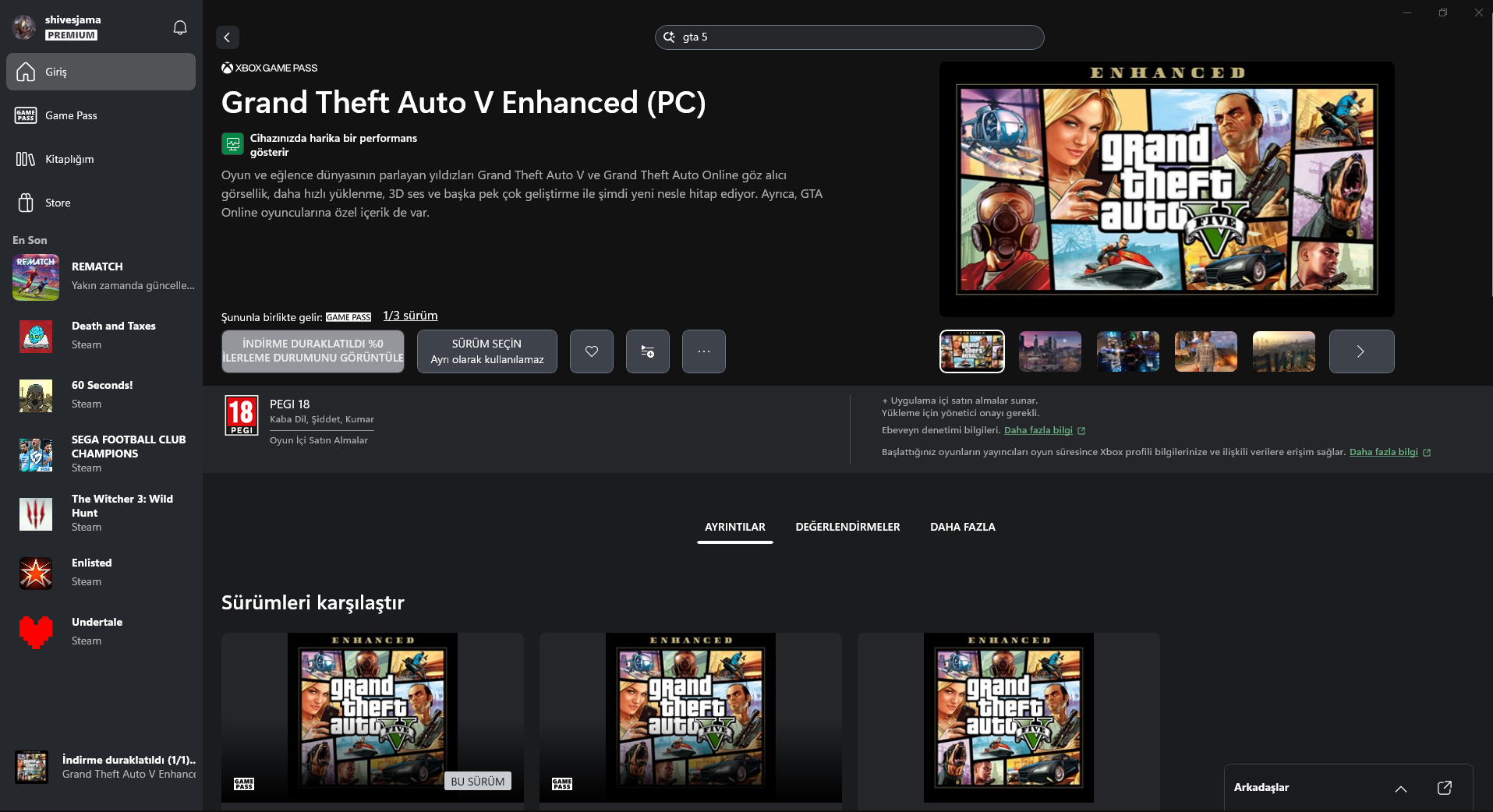Click the Store bag icon
The image size is (1493, 812).
coord(26,203)
